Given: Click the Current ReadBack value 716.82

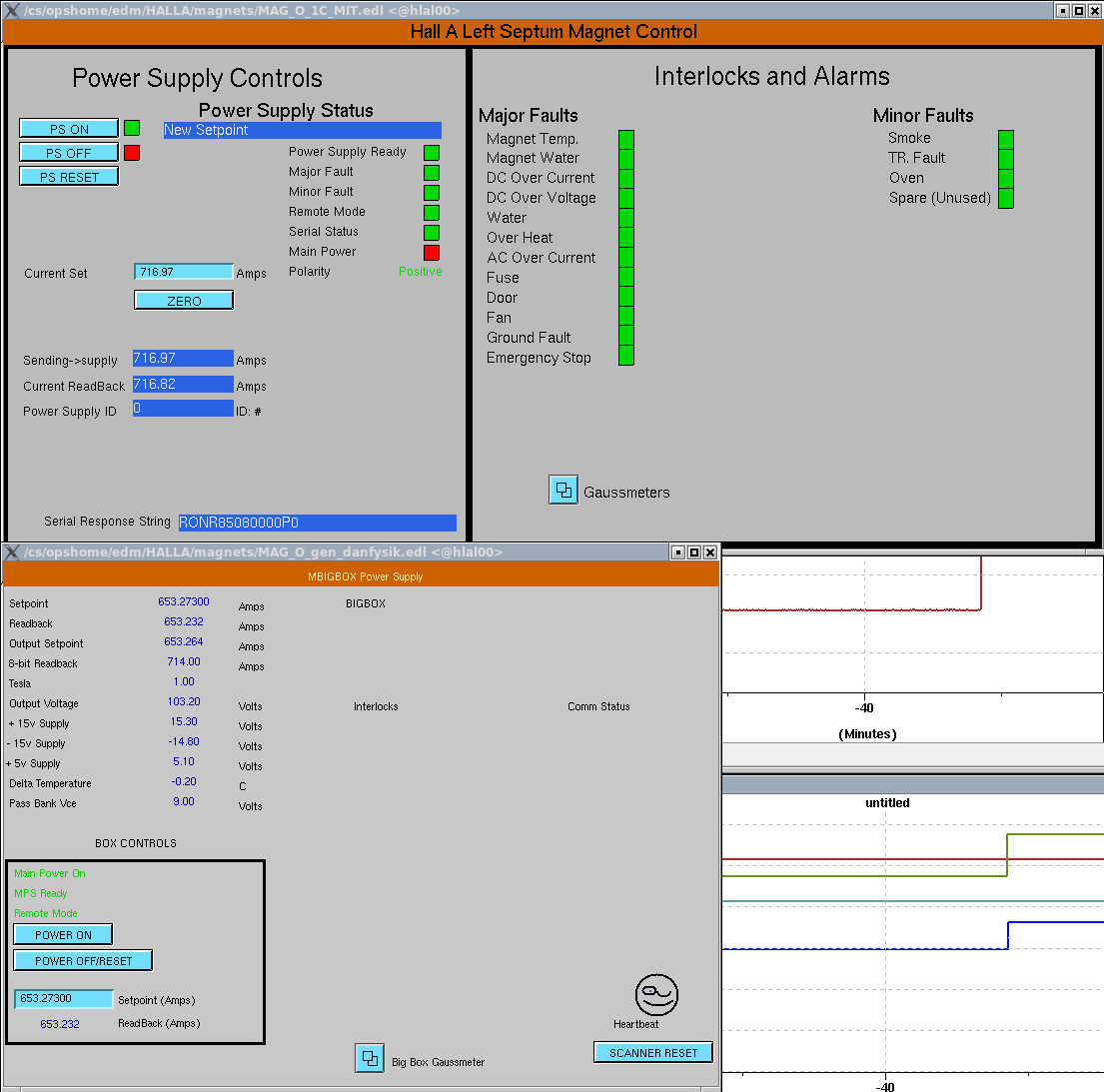Looking at the screenshot, I should coord(183,385).
